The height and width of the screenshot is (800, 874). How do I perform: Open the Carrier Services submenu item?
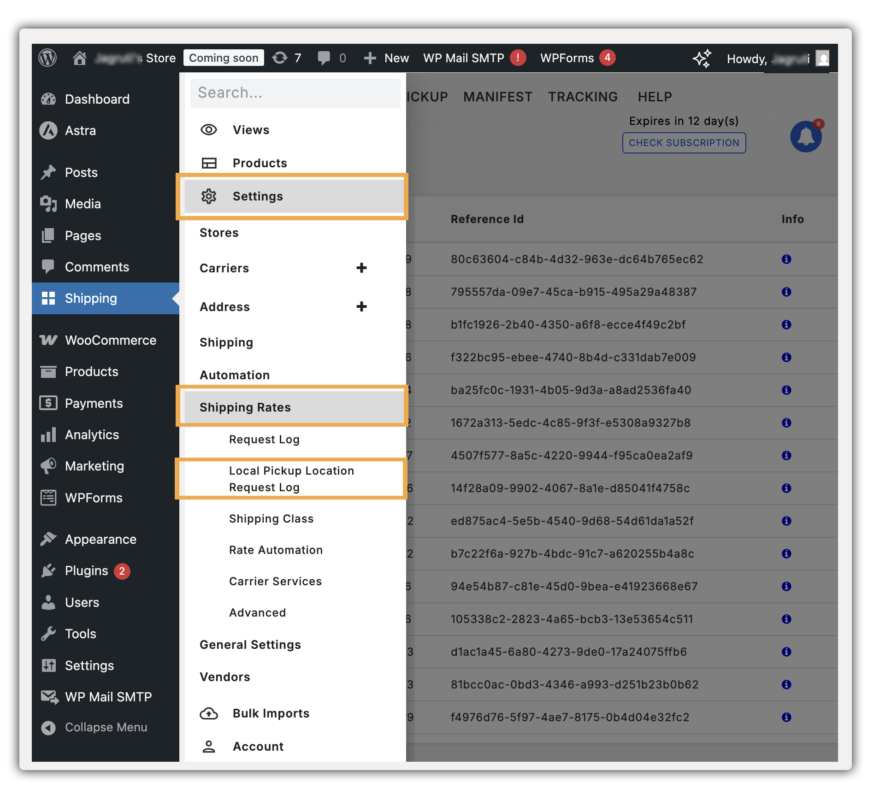[x=275, y=581]
